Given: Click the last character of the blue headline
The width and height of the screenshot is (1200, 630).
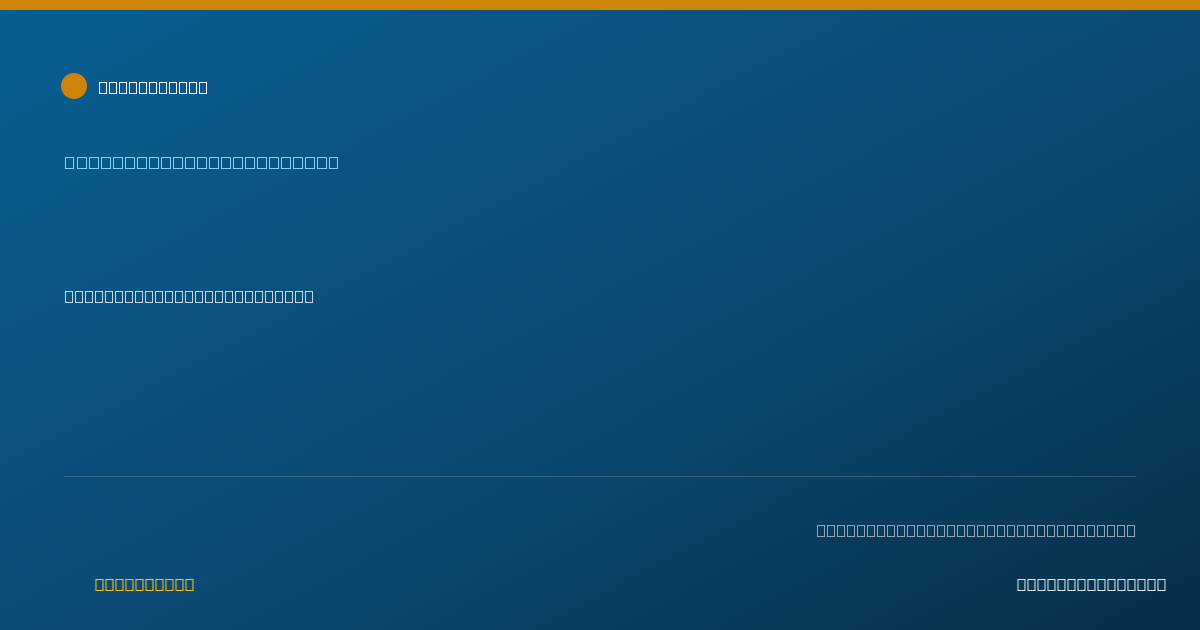Looking at the screenshot, I should (333, 162).
